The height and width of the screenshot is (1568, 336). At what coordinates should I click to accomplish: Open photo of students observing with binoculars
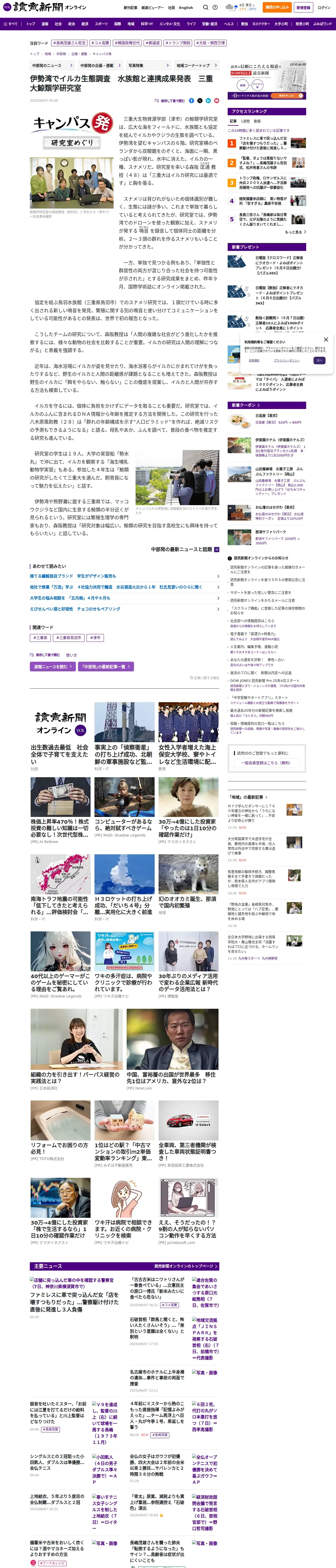point(177,478)
